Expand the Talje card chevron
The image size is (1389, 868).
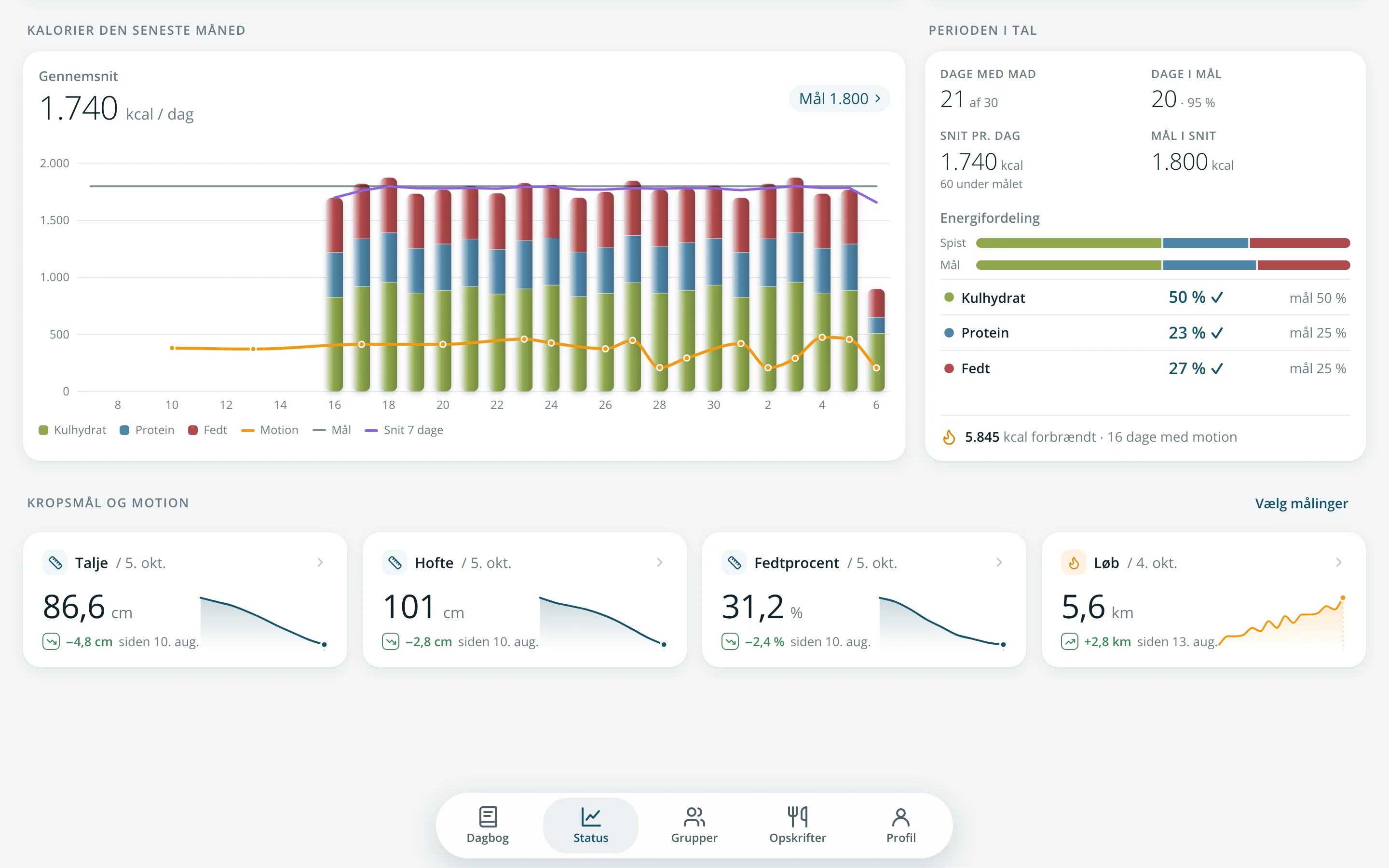[320, 563]
